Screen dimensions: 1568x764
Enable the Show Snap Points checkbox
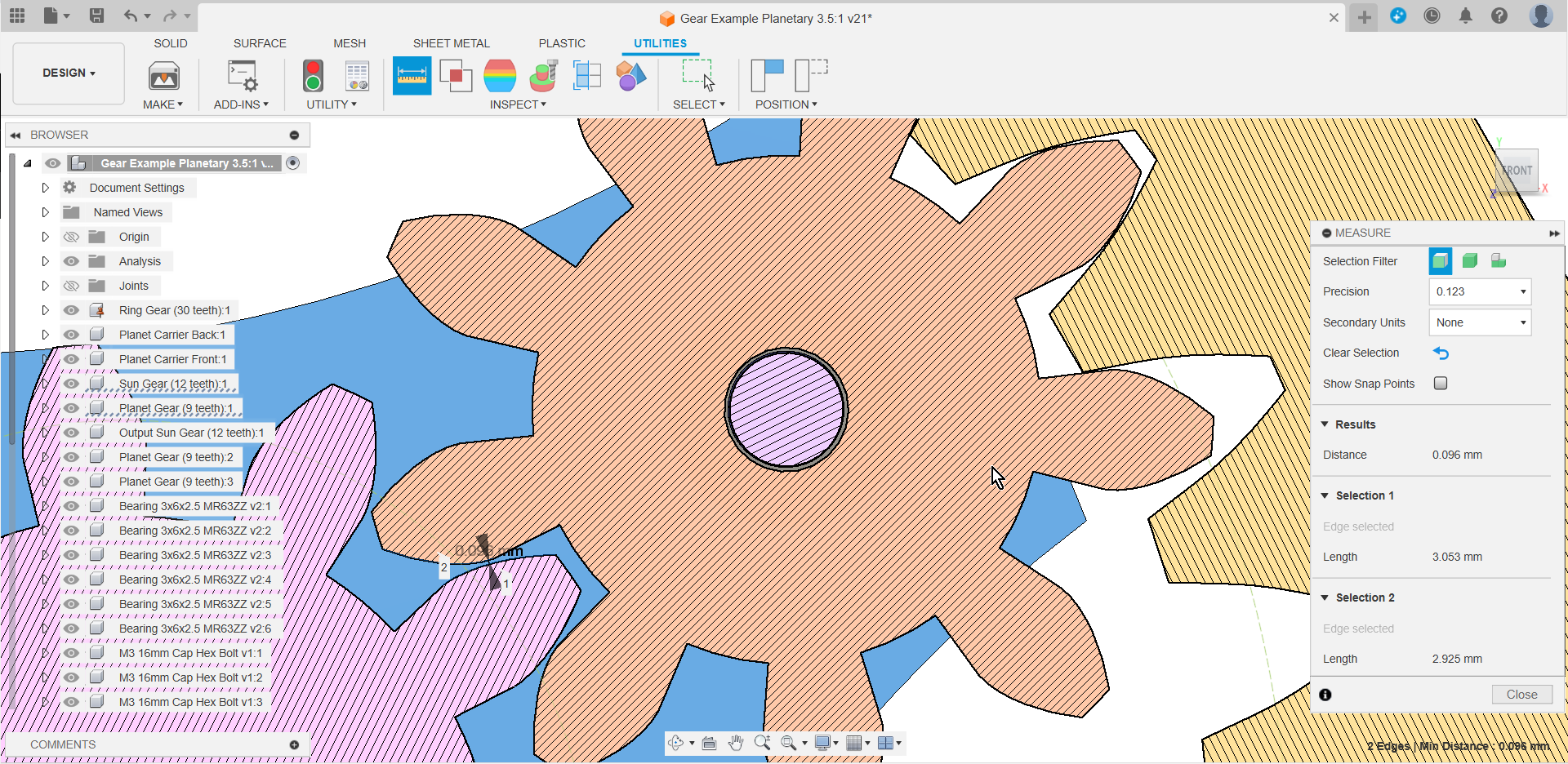[x=1441, y=383]
